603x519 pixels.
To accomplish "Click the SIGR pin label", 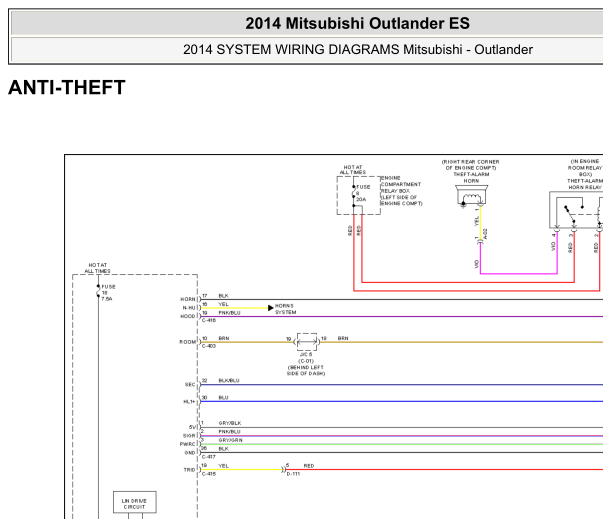I will point(189,436).
